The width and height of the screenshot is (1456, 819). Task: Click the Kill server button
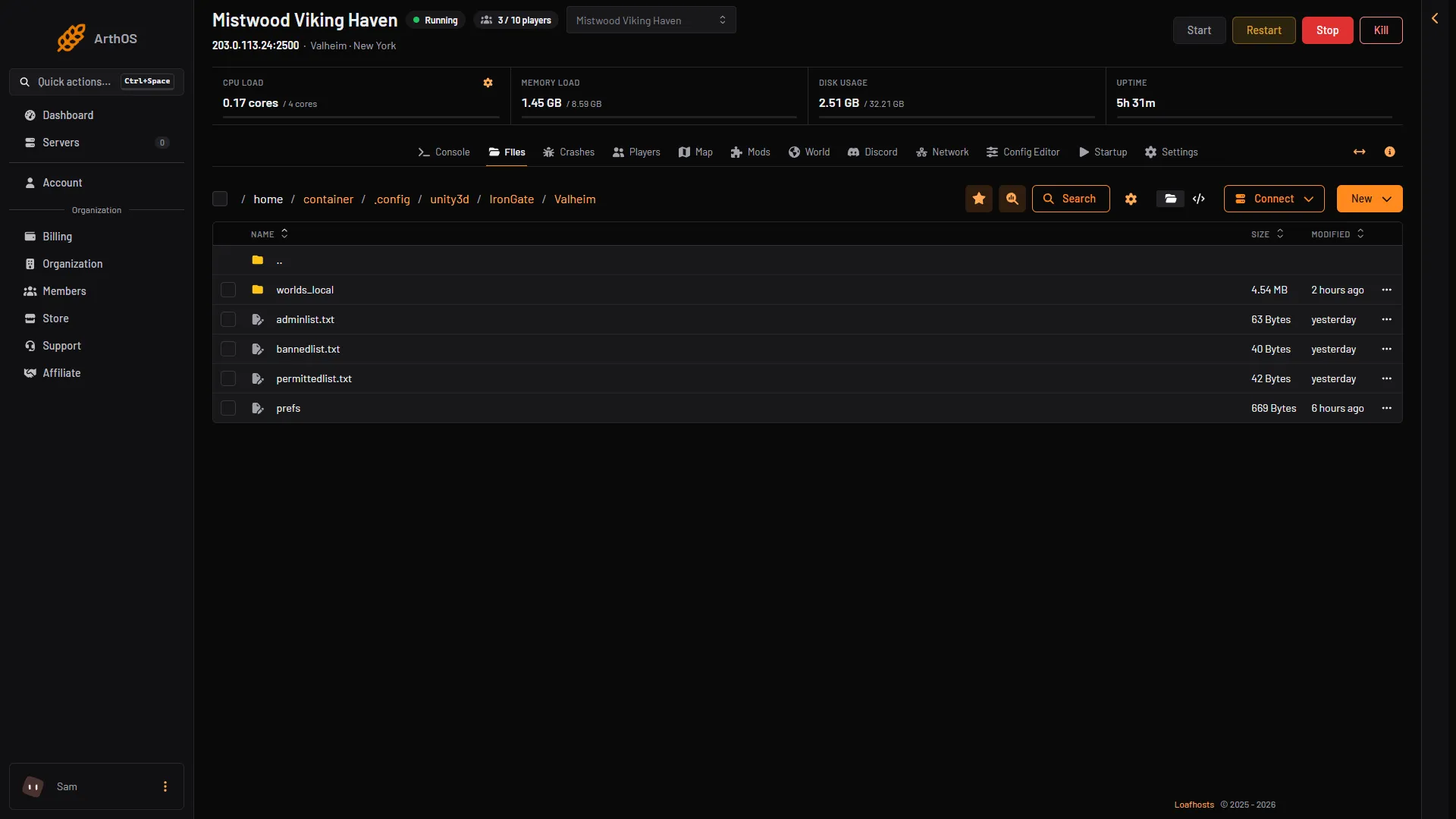click(x=1381, y=30)
